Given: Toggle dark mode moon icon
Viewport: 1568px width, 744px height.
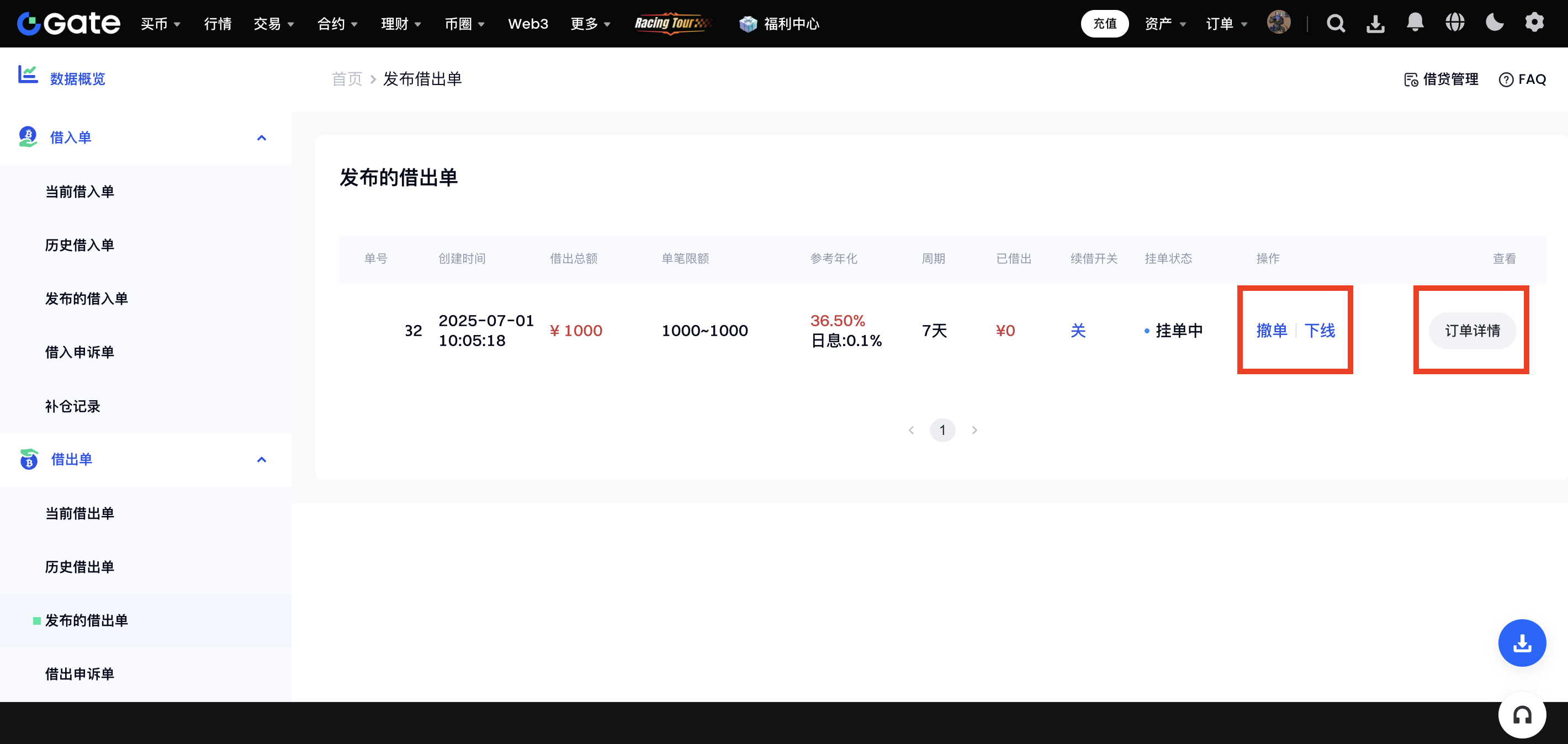Looking at the screenshot, I should click(x=1495, y=23).
